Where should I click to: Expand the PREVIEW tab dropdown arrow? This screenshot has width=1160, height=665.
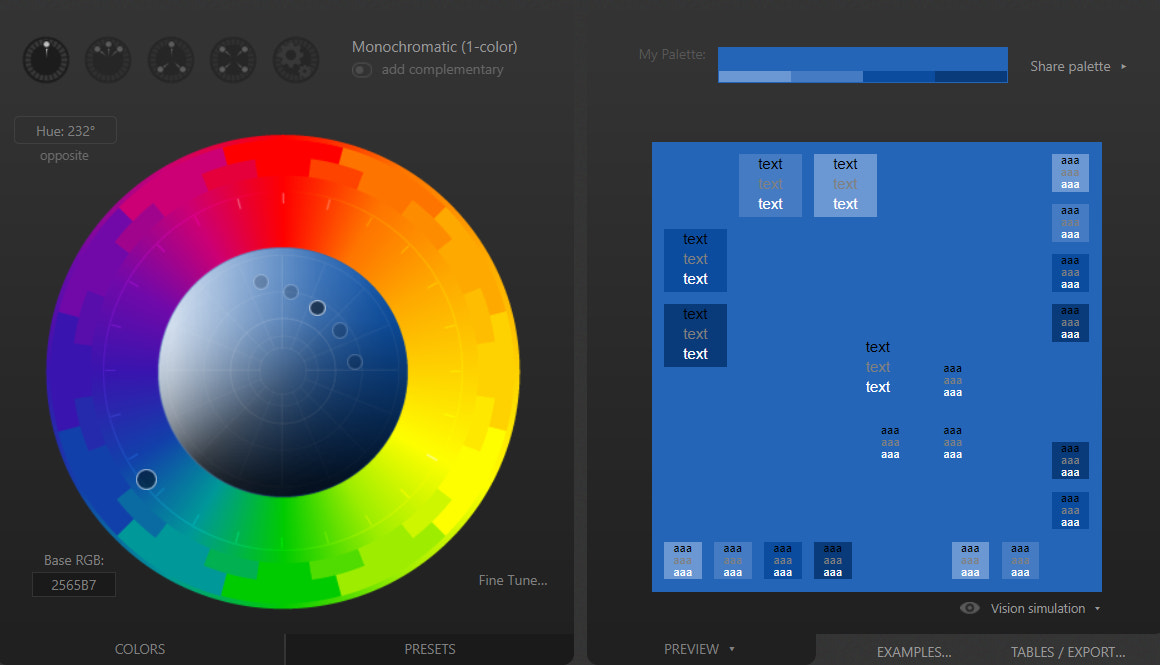[732, 649]
